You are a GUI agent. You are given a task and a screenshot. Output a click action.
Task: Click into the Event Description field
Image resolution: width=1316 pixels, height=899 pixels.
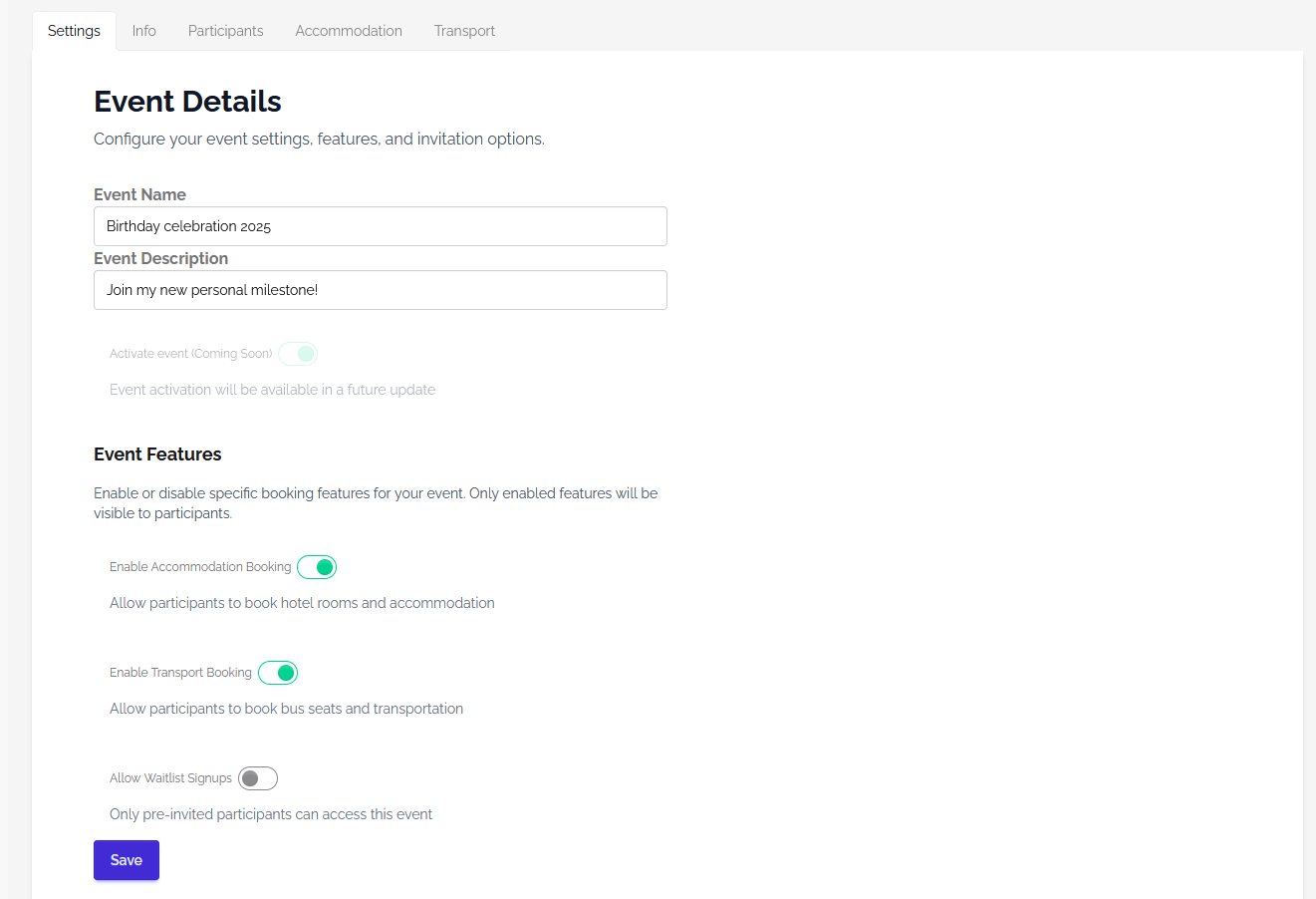coord(380,290)
